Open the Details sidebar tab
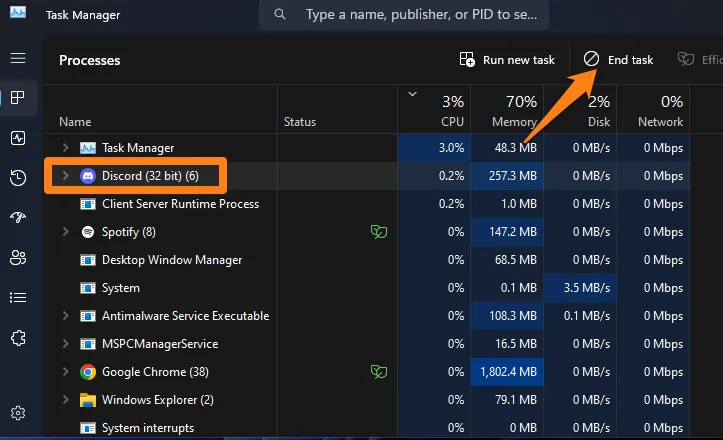Viewport: 723px width, 440px height. [18, 297]
